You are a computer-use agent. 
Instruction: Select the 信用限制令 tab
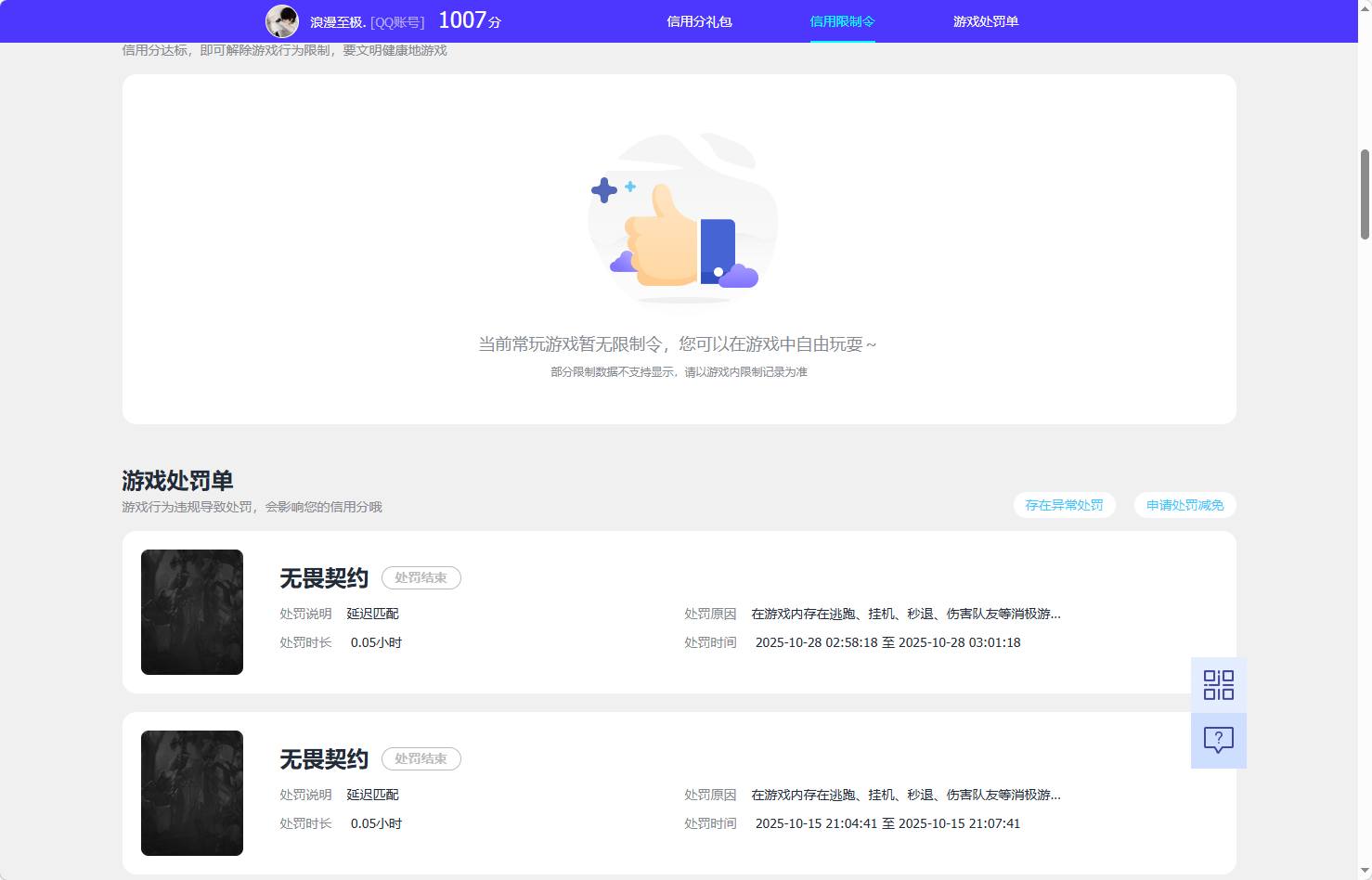coord(841,20)
